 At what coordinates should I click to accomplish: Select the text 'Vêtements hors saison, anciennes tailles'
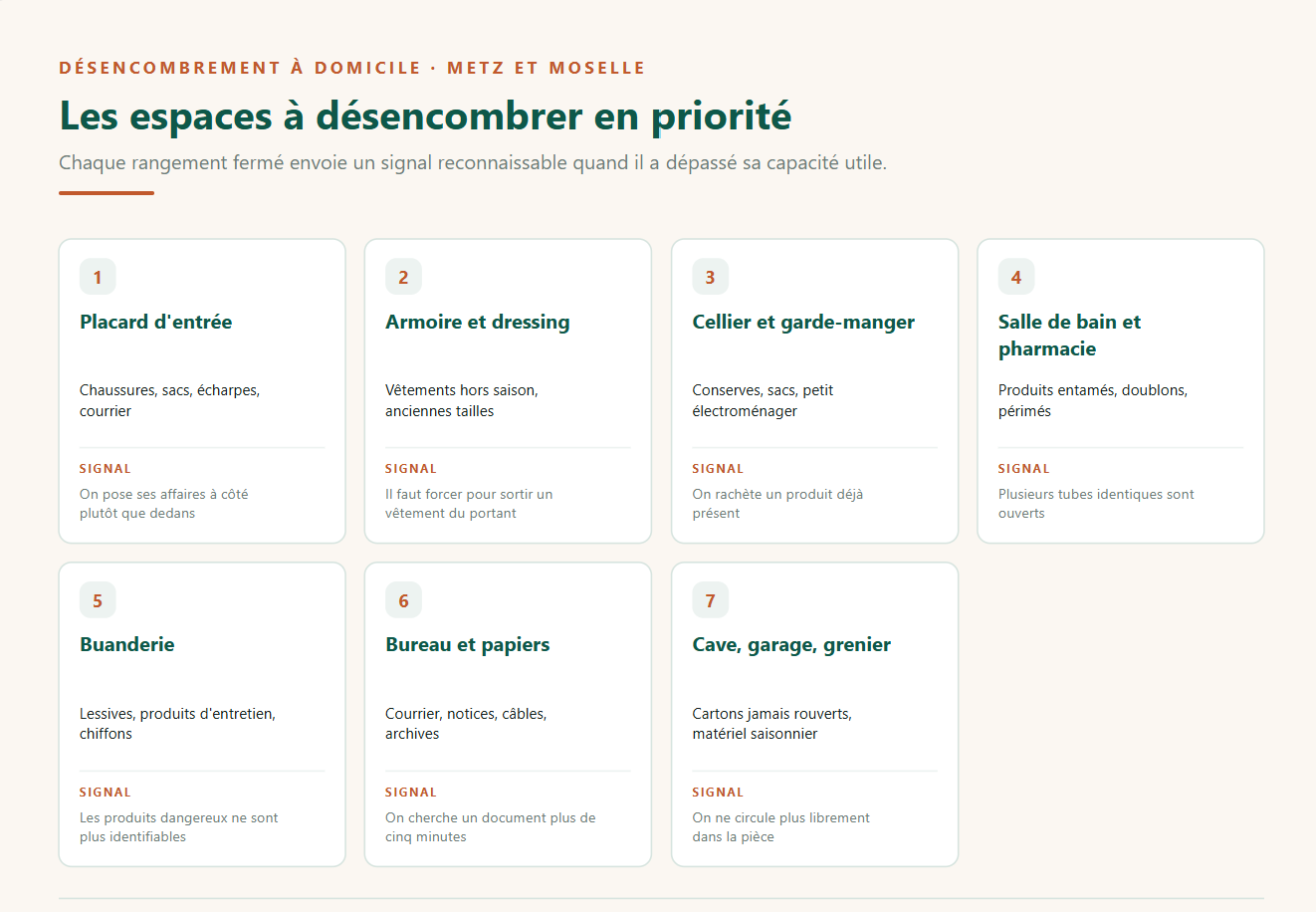pos(462,400)
